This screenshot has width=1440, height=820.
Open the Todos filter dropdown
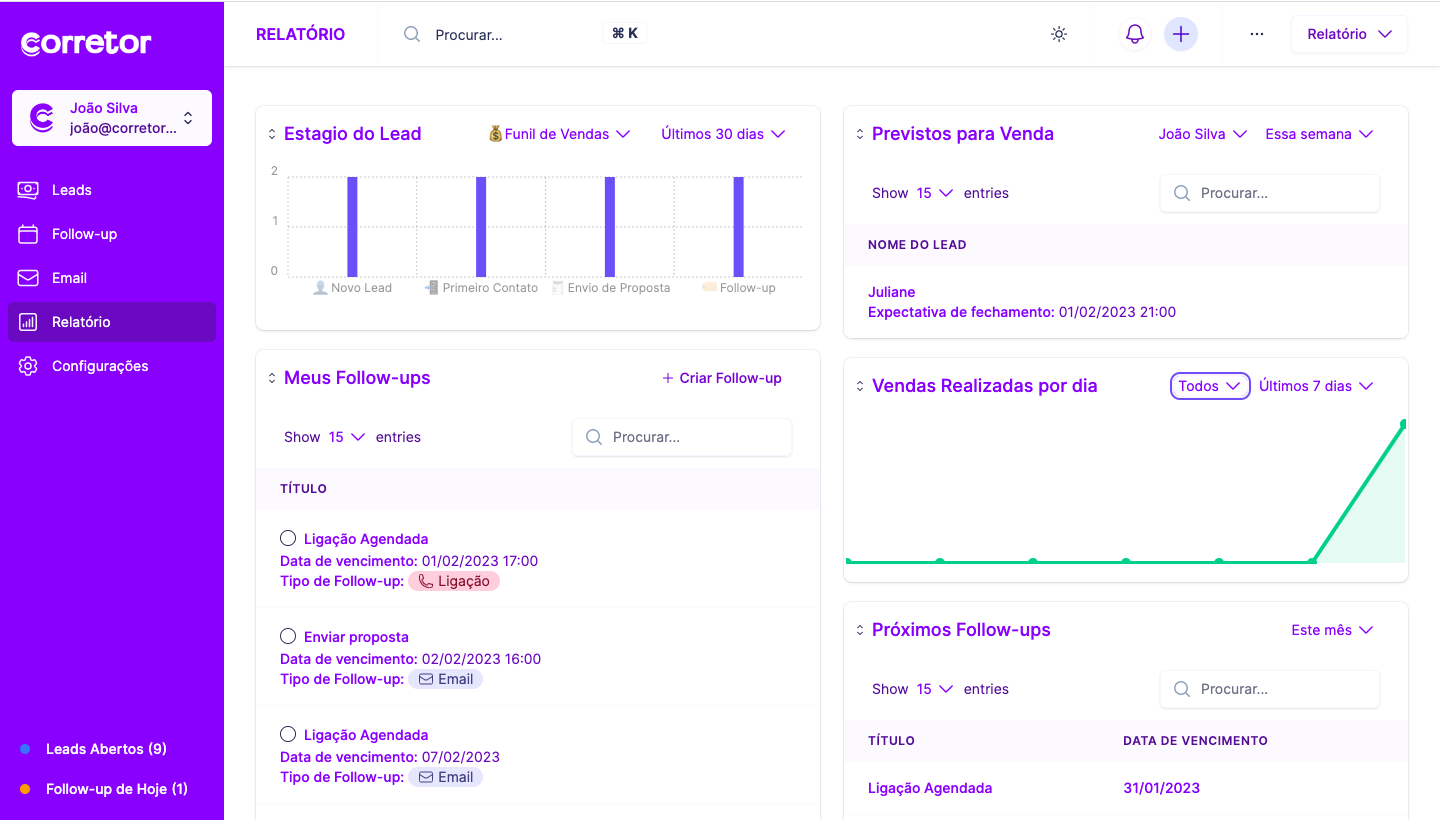click(1210, 386)
